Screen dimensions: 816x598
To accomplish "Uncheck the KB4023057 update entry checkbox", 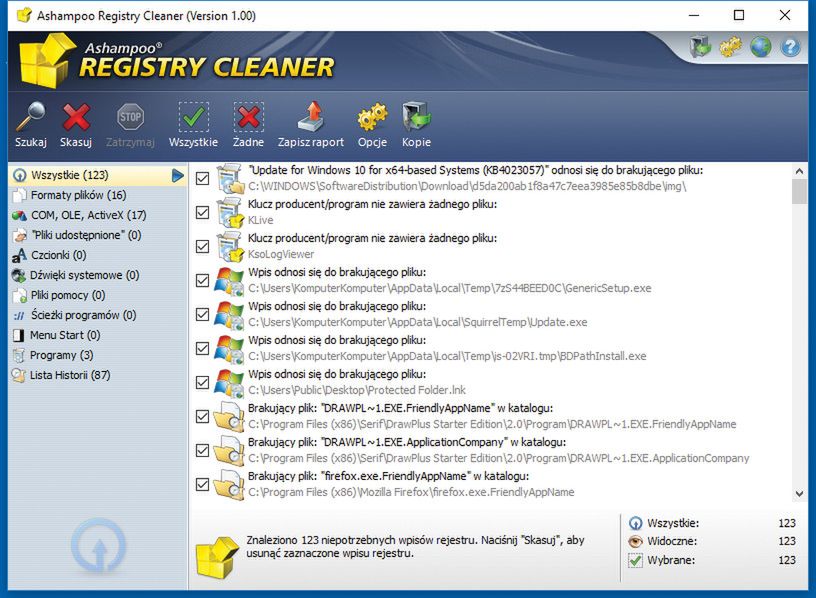I will coord(202,179).
